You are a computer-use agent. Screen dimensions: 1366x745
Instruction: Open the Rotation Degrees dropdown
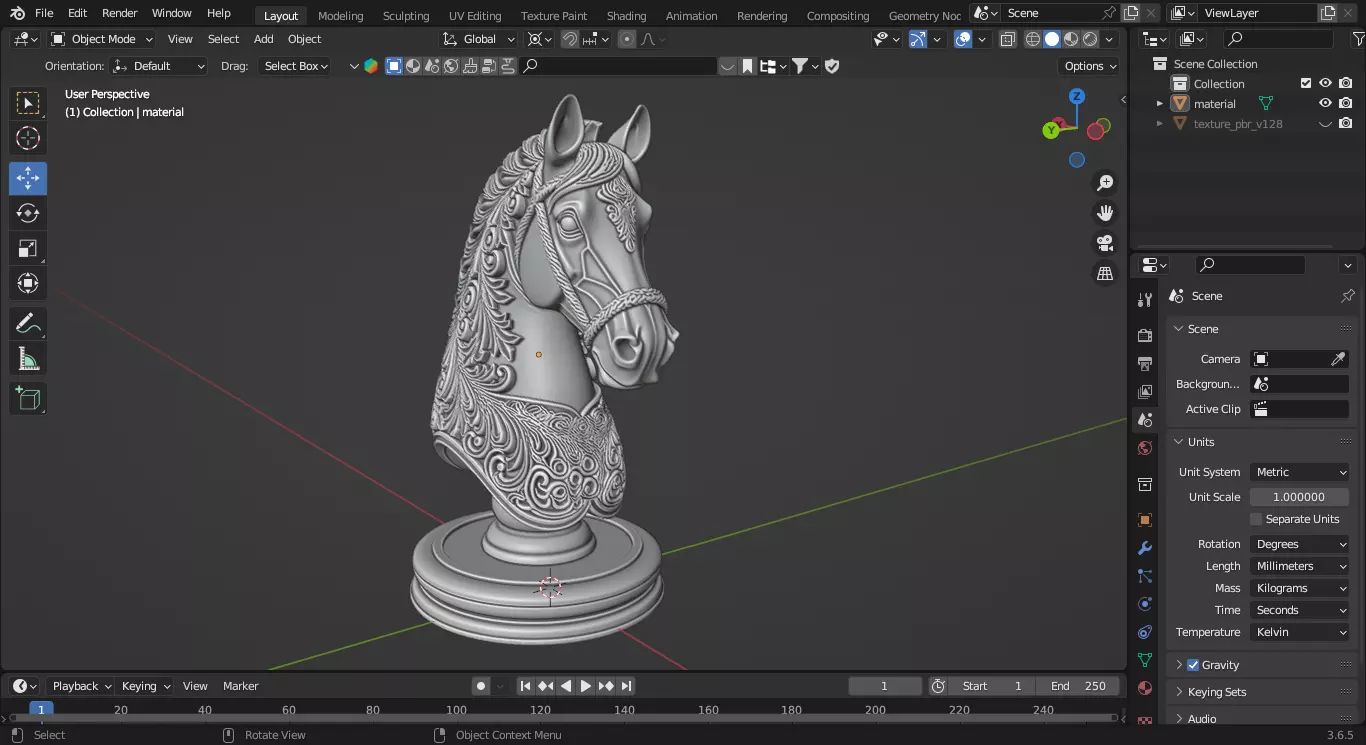point(1300,544)
